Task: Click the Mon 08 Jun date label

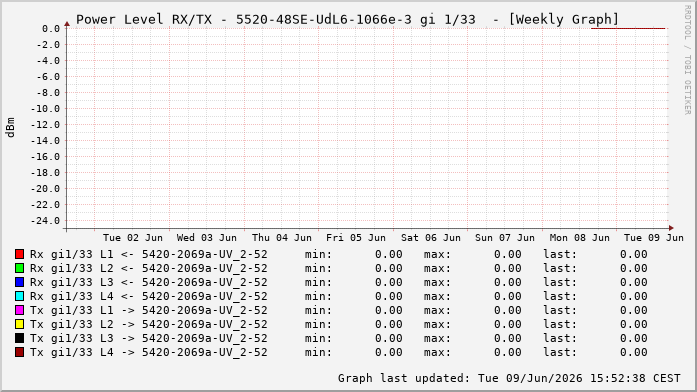Action: [579, 238]
